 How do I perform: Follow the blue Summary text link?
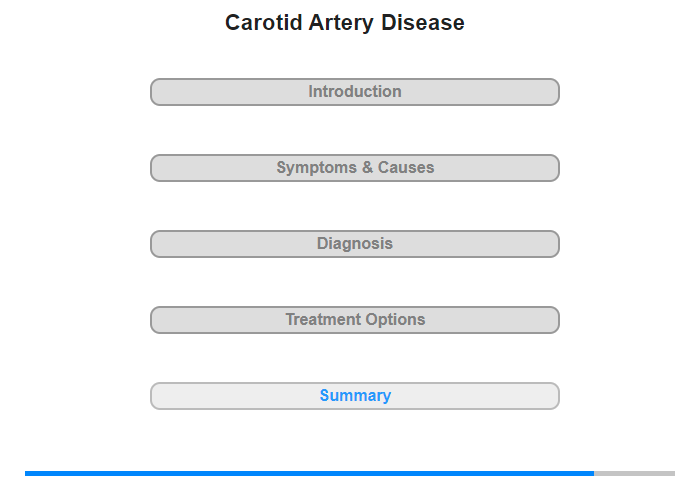(355, 396)
